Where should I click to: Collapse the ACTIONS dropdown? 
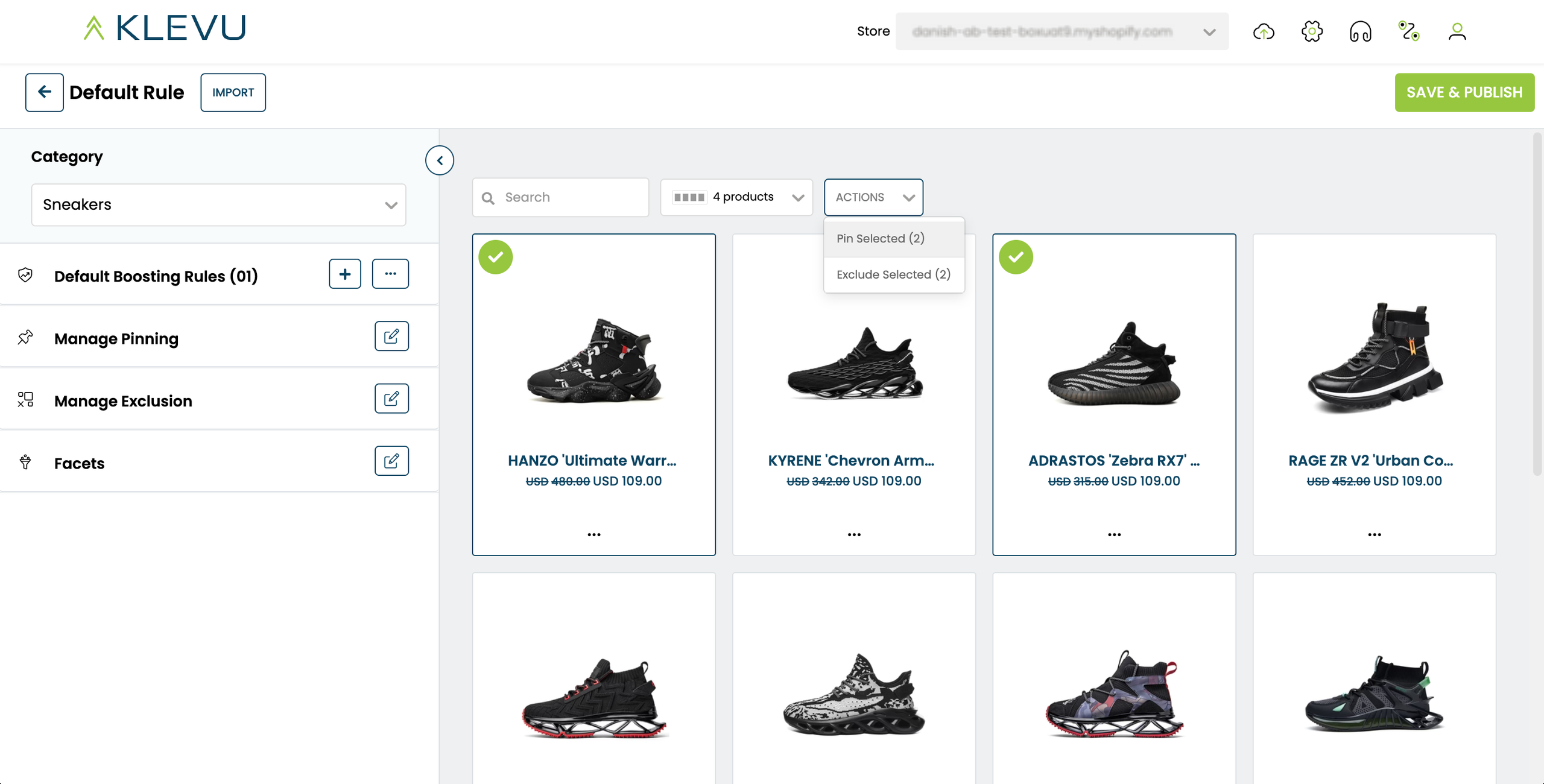pos(873,197)
